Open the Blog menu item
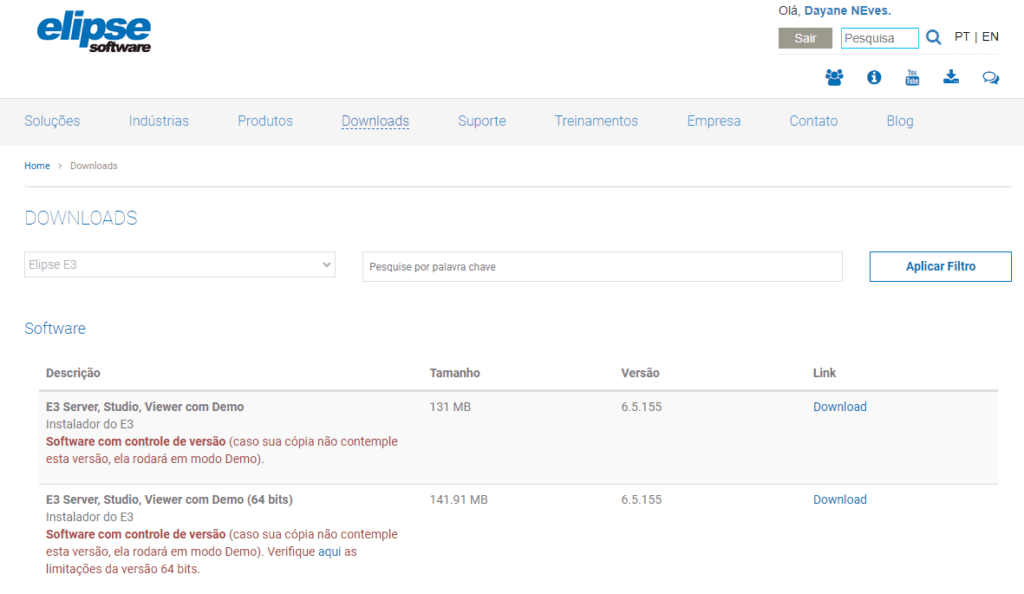1024x594 pixels. (x=900, y=121)
